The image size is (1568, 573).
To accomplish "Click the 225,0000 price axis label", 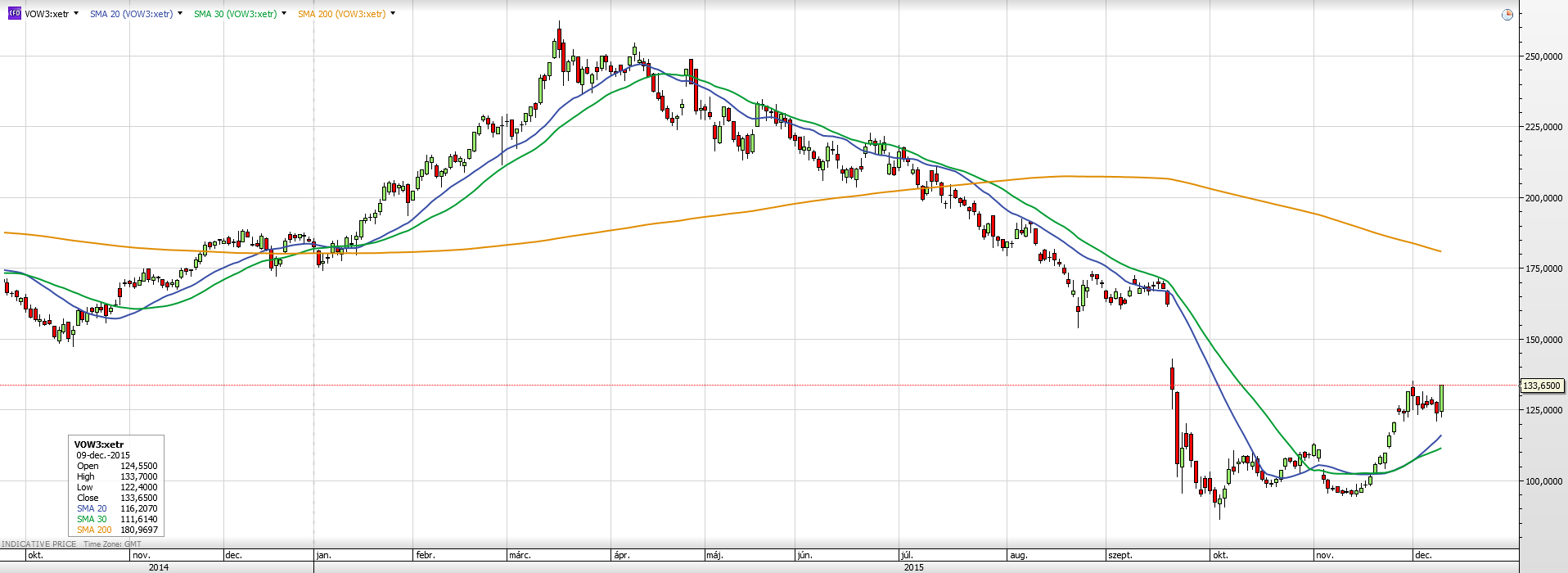I will coord(1543,127).
